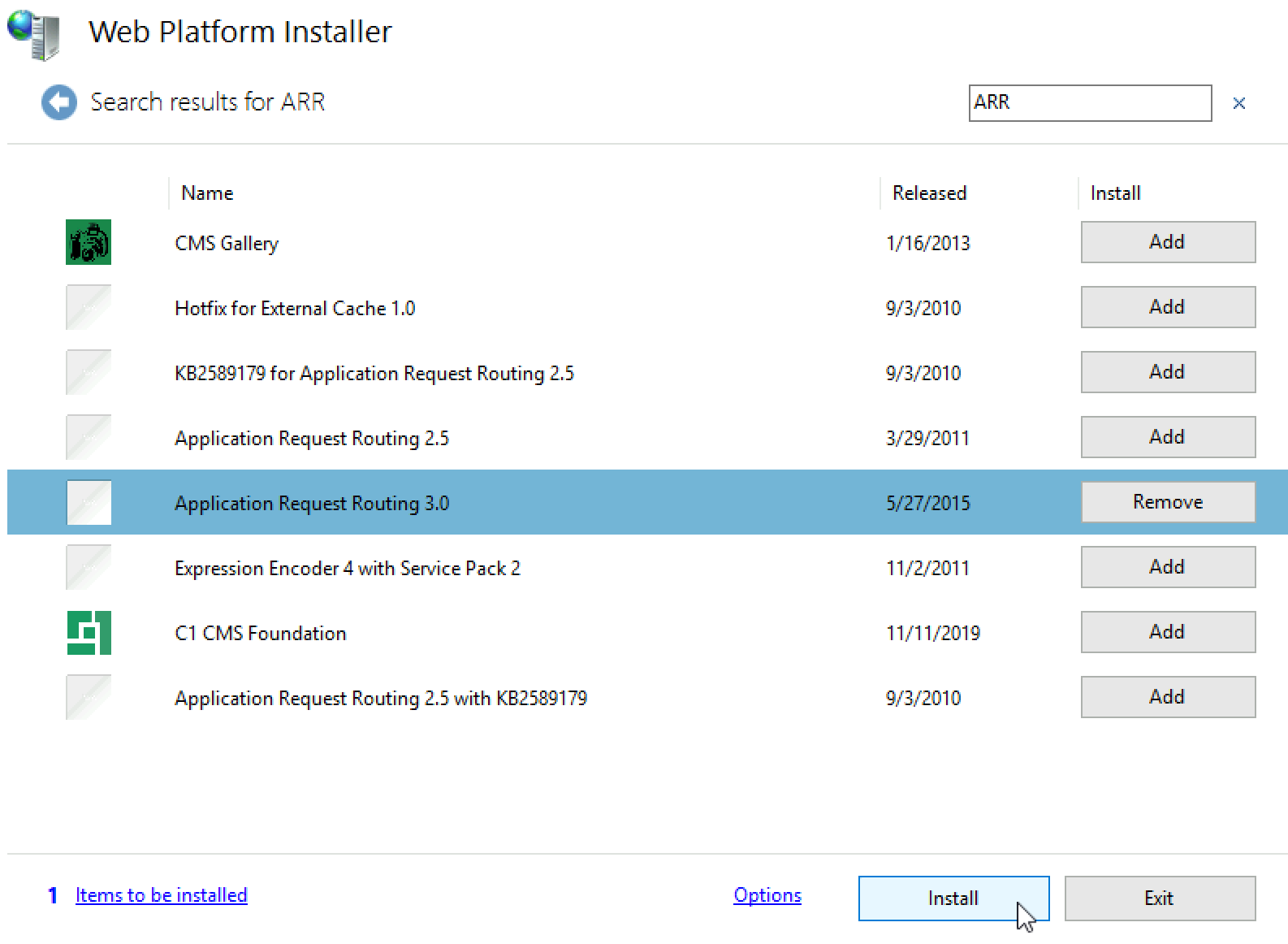Select Expression Encoder 4 with Service Pack 2 name
The width and height of the screenshot is (1288, 944).
[348, 568]
